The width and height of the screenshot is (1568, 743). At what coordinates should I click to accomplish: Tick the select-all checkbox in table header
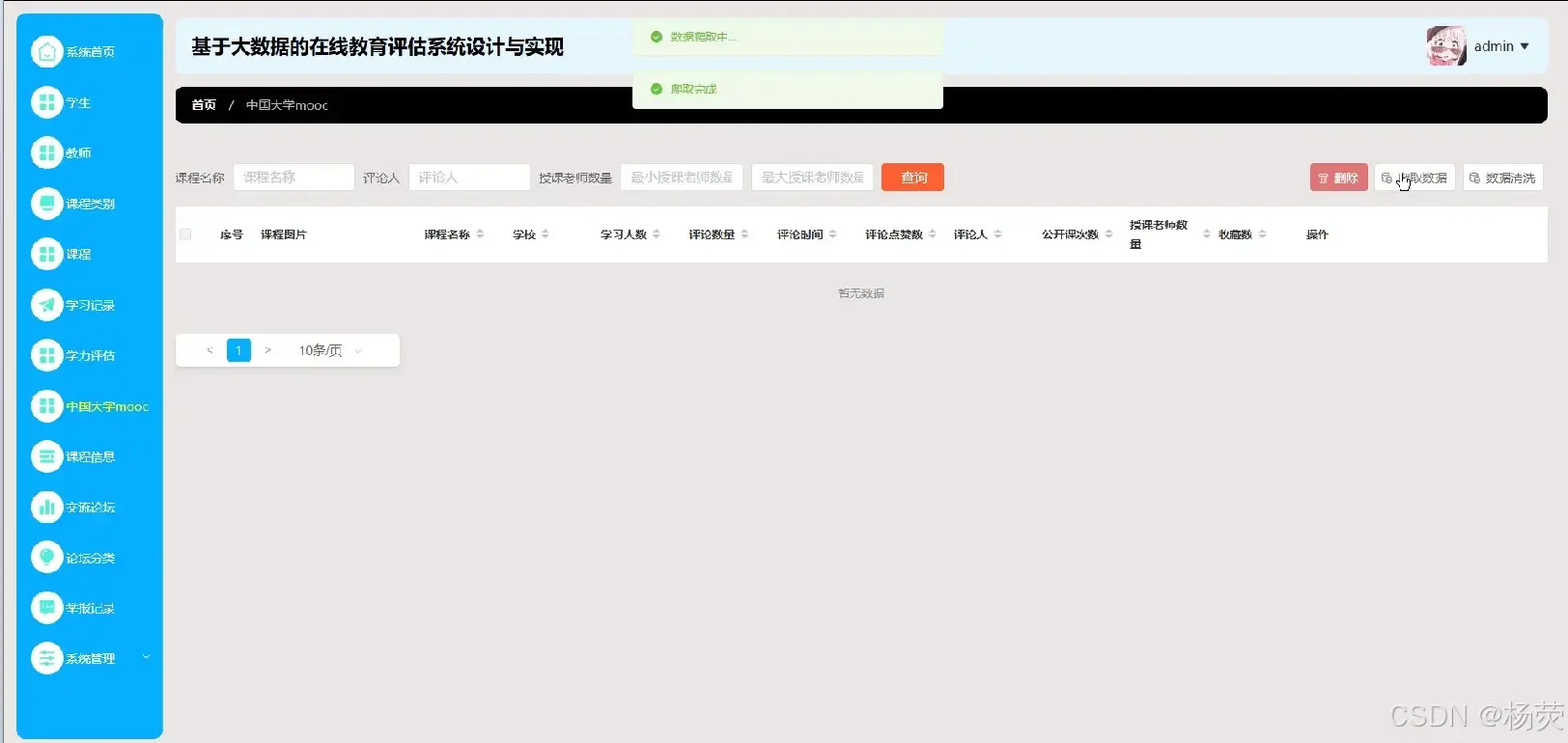click(x=185, y=234)
